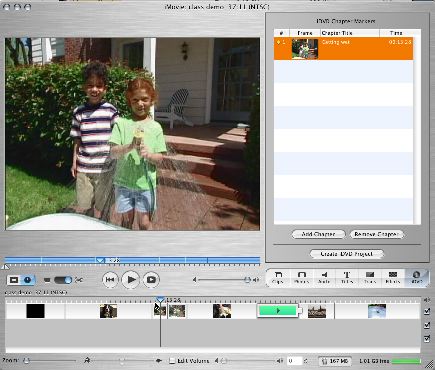This screenshot has width=435, height=370.
Task: Select the building clip in timeline
Action: (317, 311)
